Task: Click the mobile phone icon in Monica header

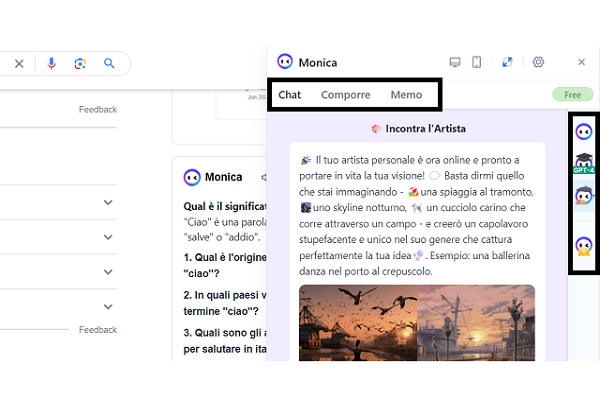Action: point(477,62)
